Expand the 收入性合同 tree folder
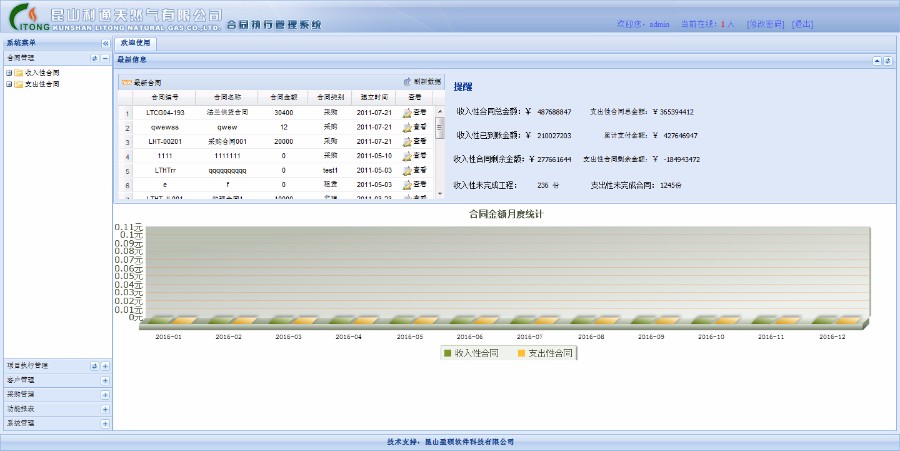Image resolution: width=900 pixels, height=451 pixels. tap(9, 73)
